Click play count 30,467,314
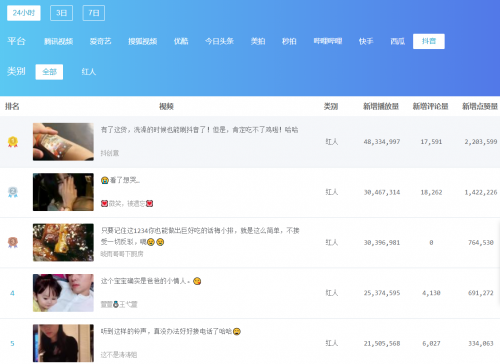The height and width of the screenshot is (364, 500). tap(382, 192)
